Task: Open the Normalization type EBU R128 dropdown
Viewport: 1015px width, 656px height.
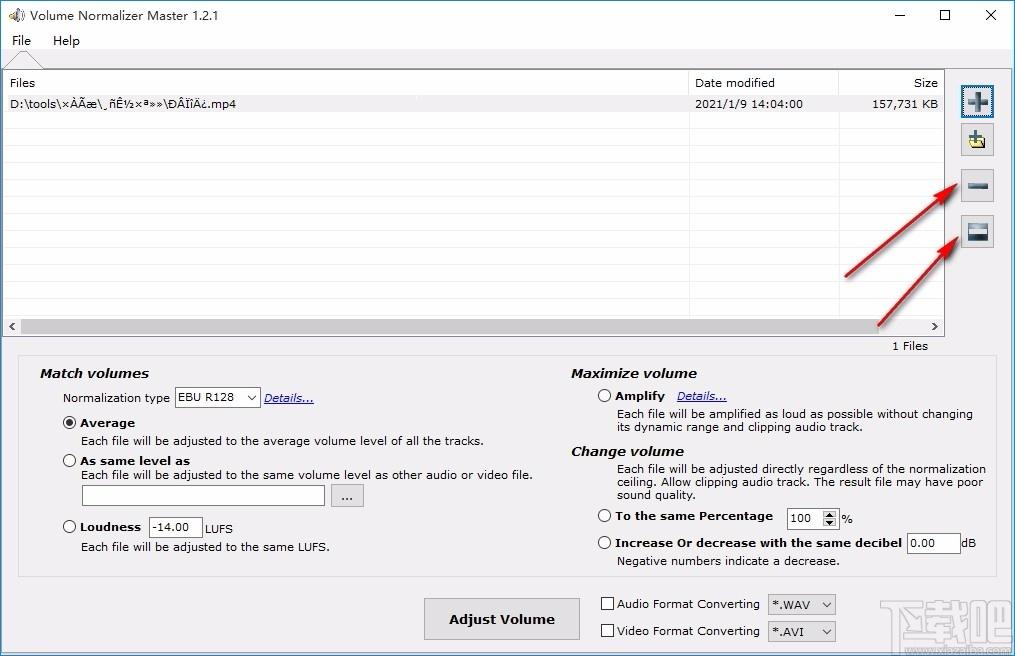Action: (x=218, y=397)
